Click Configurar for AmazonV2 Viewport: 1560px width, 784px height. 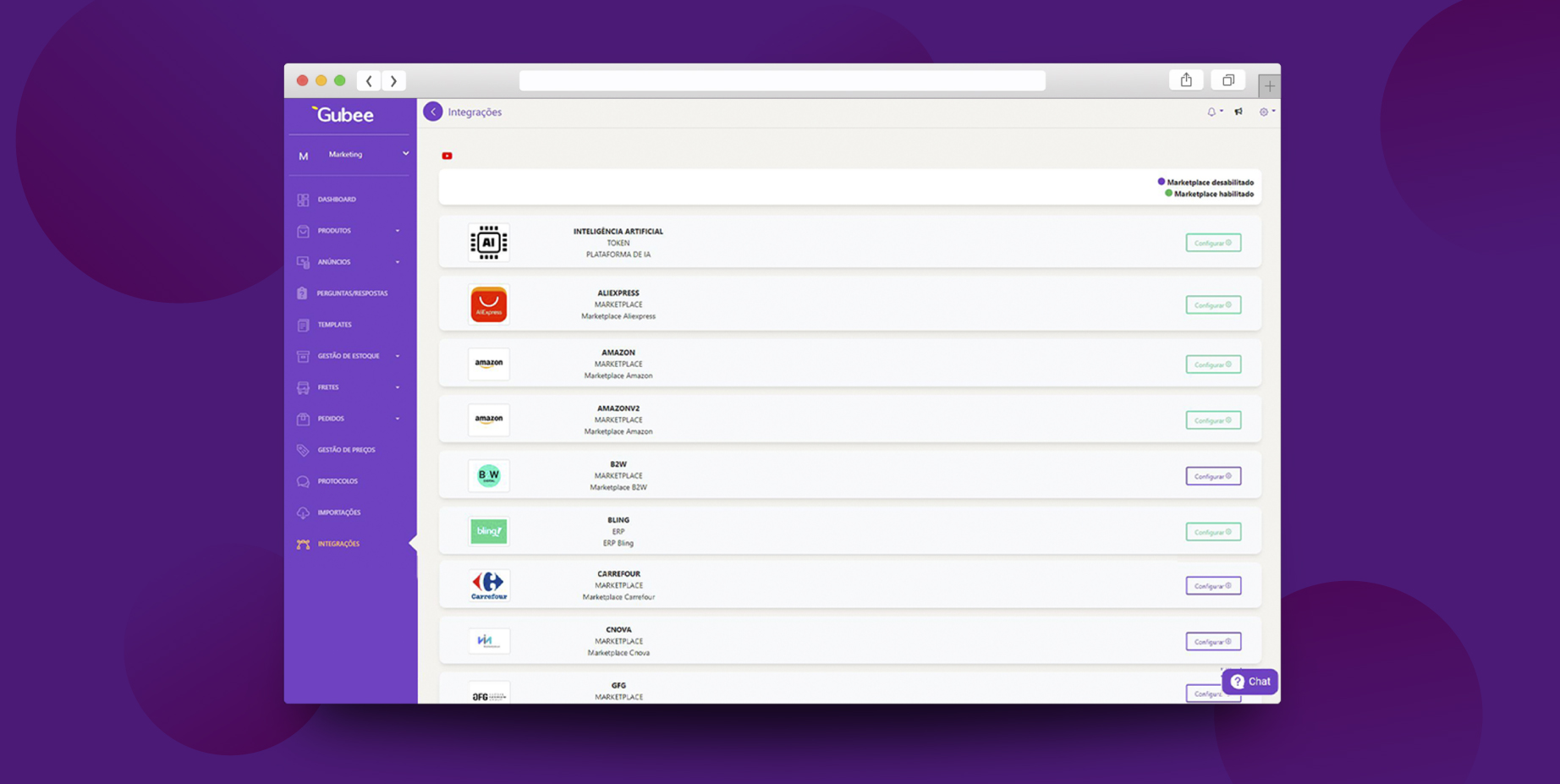click(x=1213, y=420)
